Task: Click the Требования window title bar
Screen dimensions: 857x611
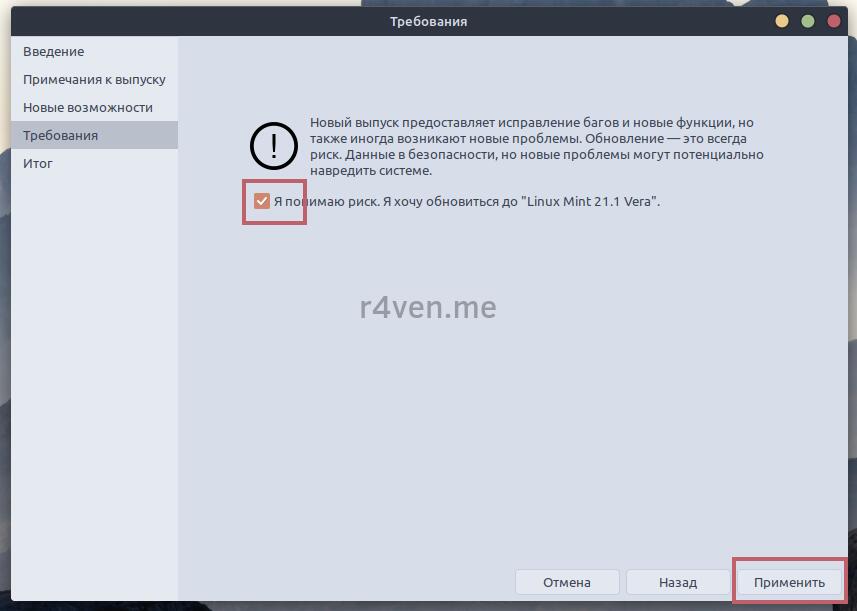Action: click(428, 21)
